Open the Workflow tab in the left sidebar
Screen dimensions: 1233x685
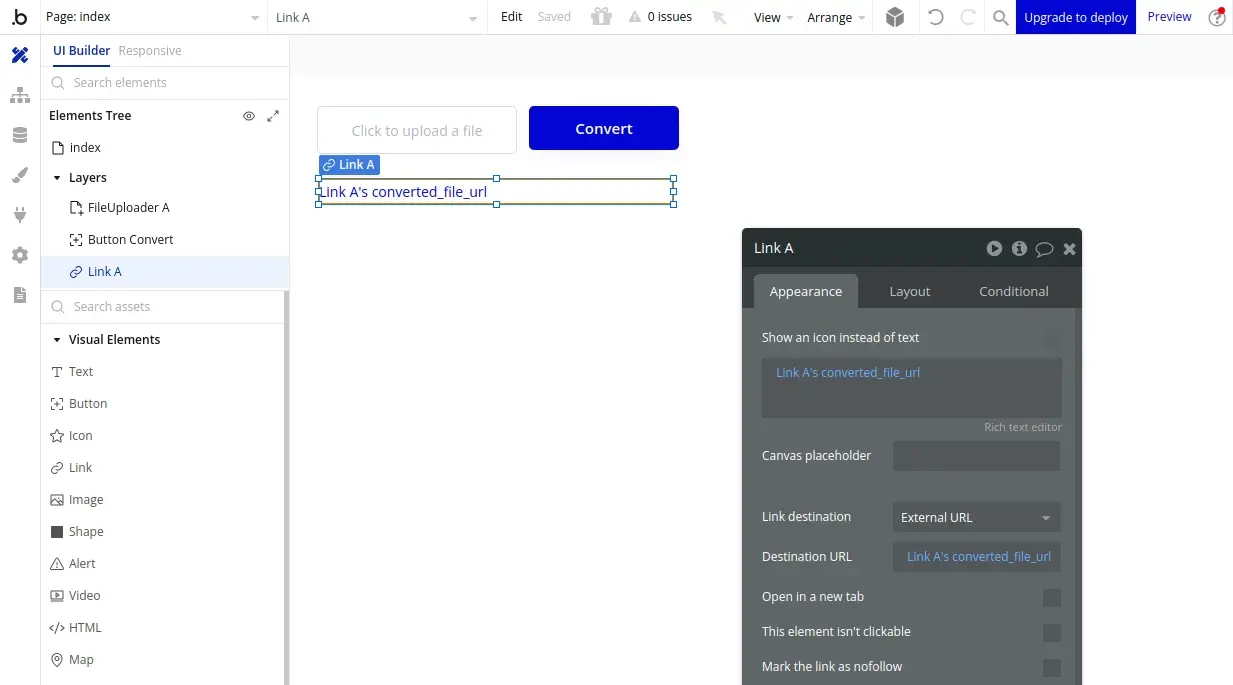pos(19,95)
